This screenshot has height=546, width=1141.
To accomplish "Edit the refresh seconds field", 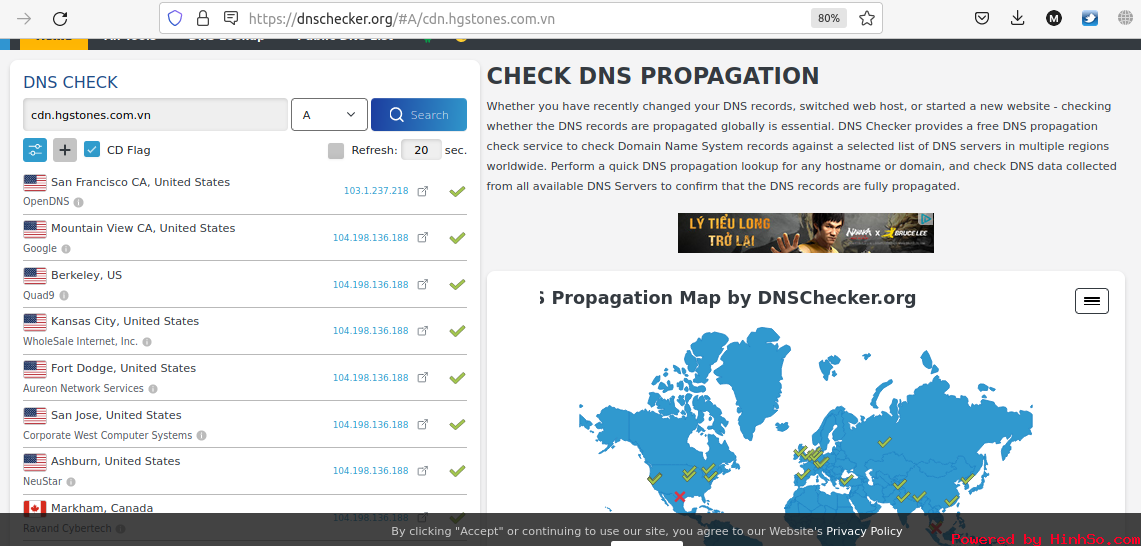I will (421, 150).
